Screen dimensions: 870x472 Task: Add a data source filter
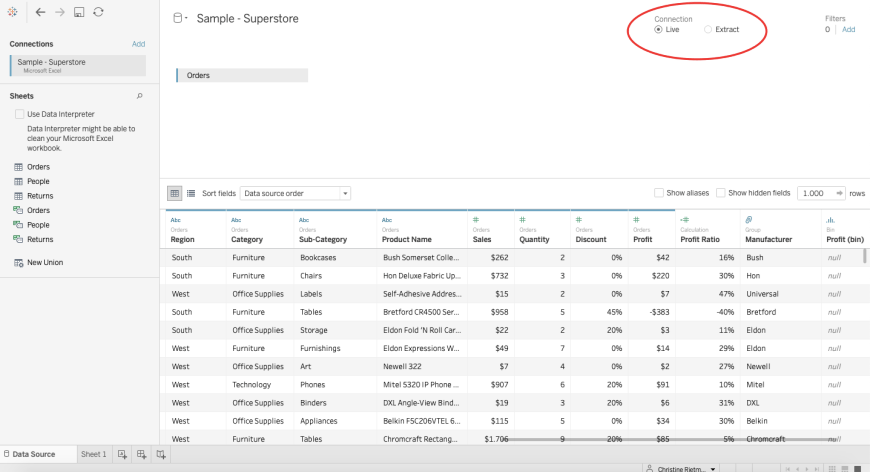(848, 29)
